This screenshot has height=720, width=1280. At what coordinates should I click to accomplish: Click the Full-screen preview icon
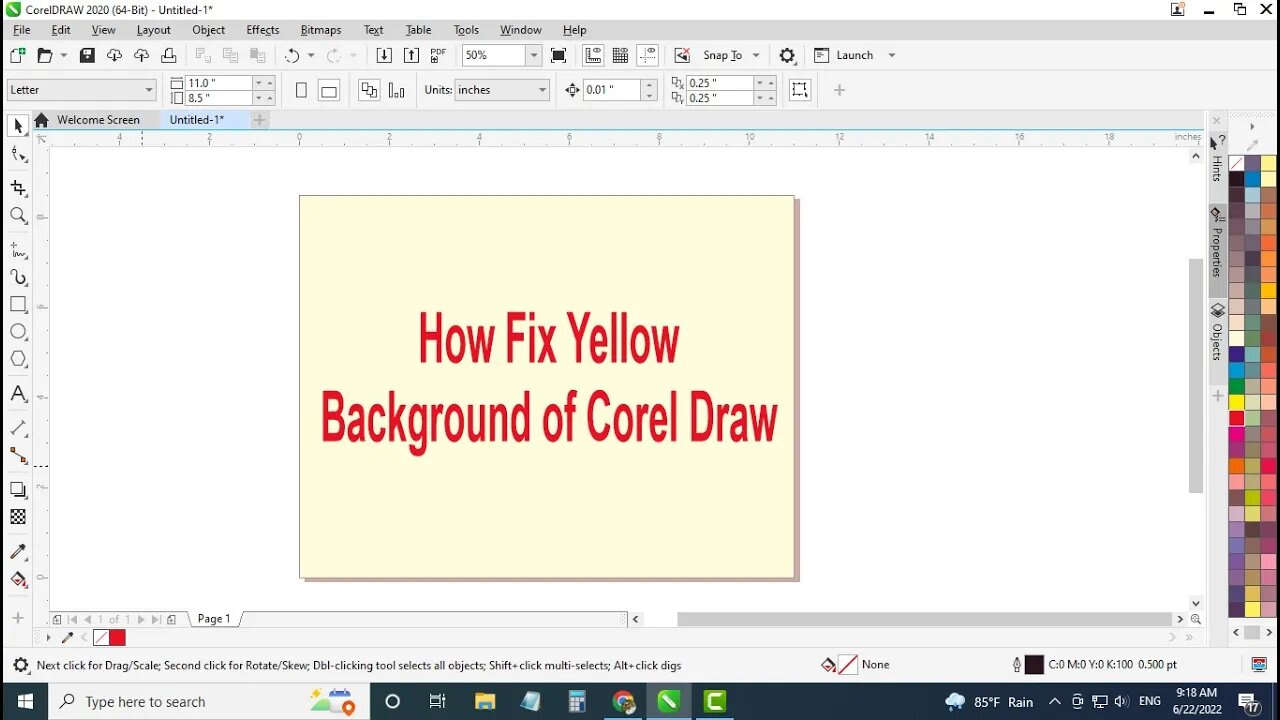[x=558, y=55]
